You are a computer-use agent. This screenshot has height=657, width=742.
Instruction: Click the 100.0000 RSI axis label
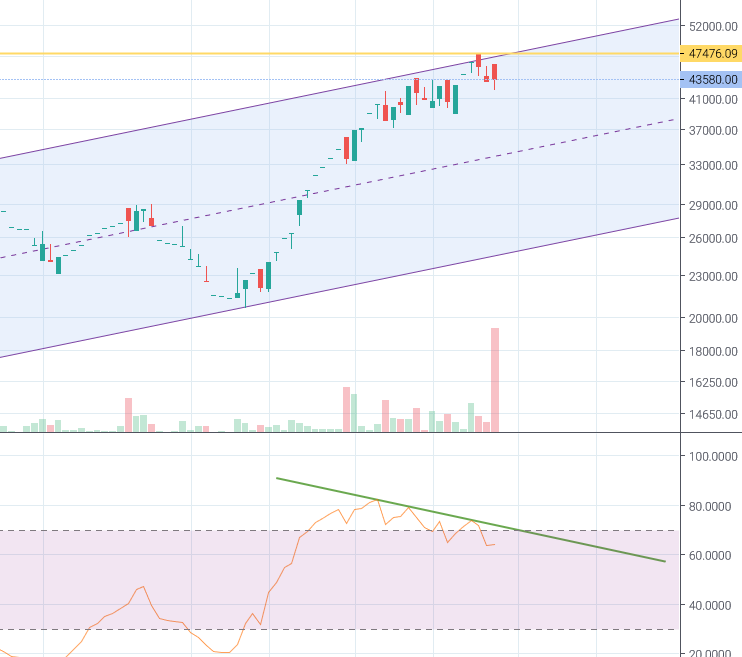(x=713, y=456)
